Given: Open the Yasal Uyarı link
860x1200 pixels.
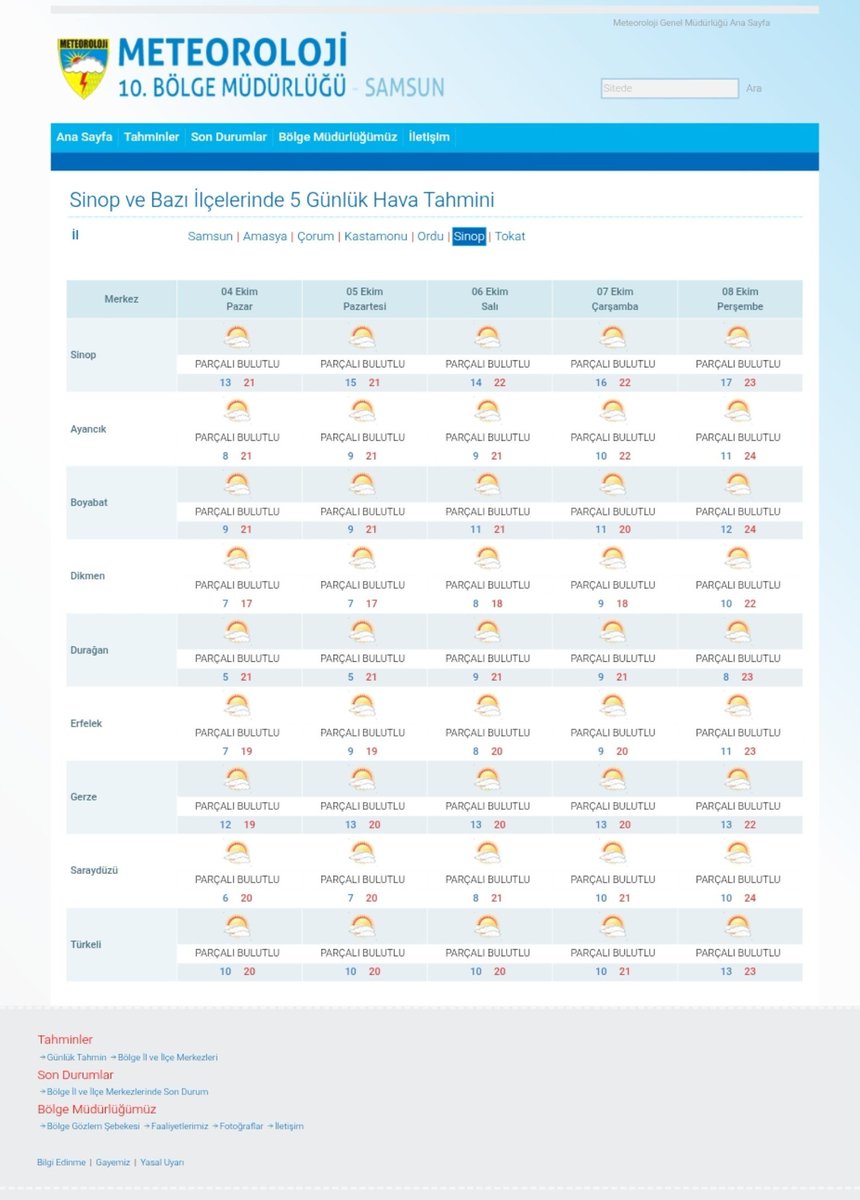Looking at the screenshot, I should click(x=162, y=1162).
